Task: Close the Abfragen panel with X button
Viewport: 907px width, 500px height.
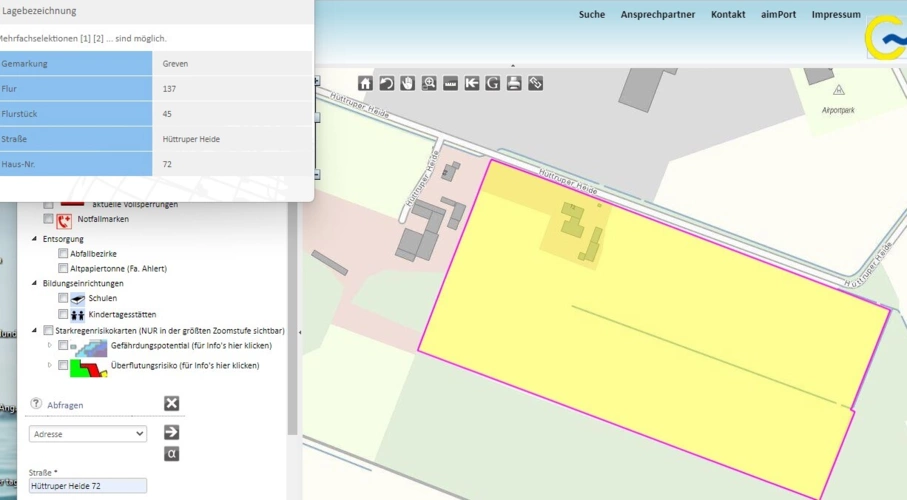Action: pos(171,403)
